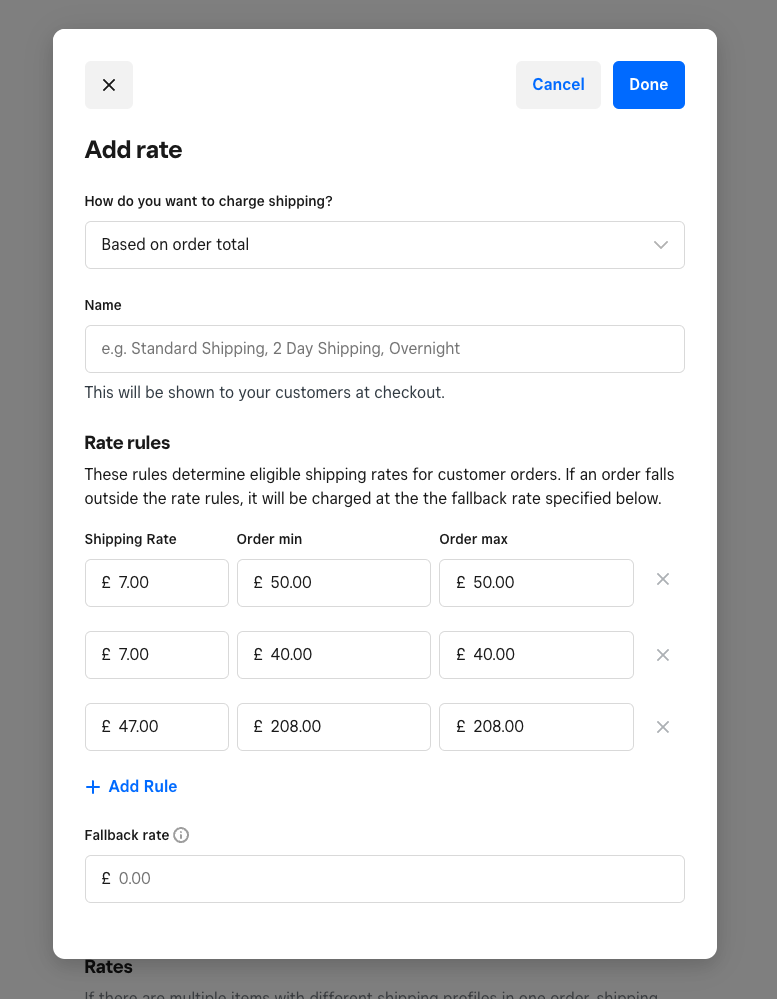Expand the shipping charge method chevron
The image size is (777, 999).
pos(660,245)
